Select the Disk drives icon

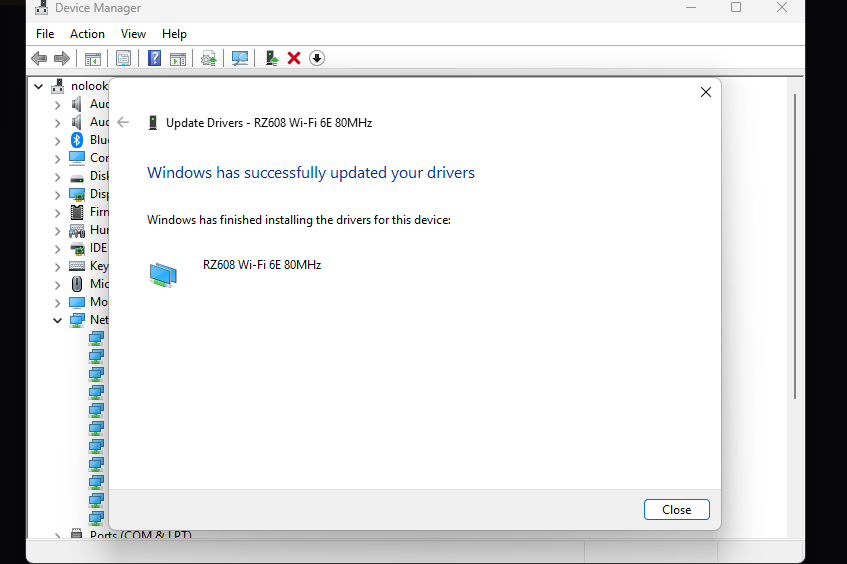77,178
